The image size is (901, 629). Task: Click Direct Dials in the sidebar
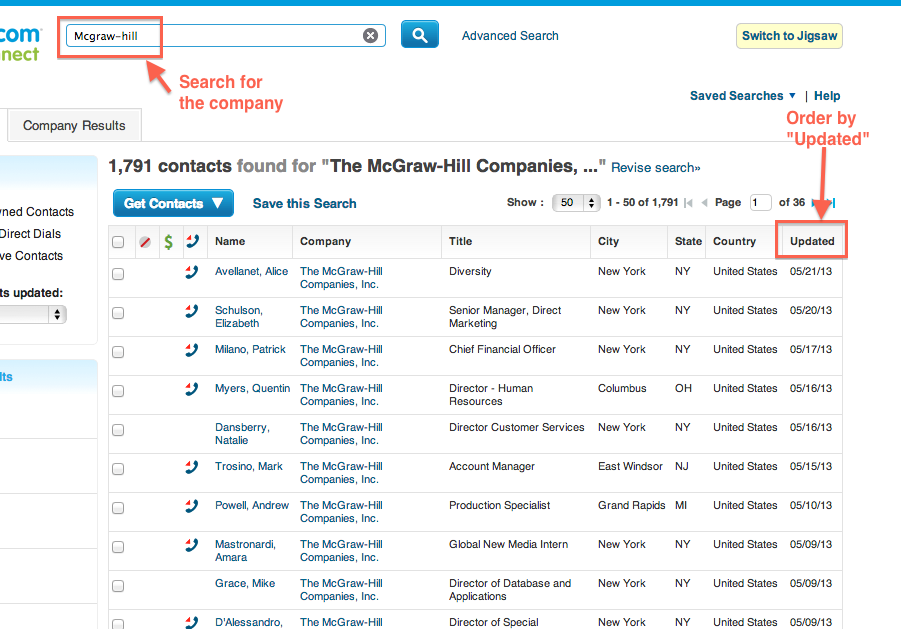[30, 234]
